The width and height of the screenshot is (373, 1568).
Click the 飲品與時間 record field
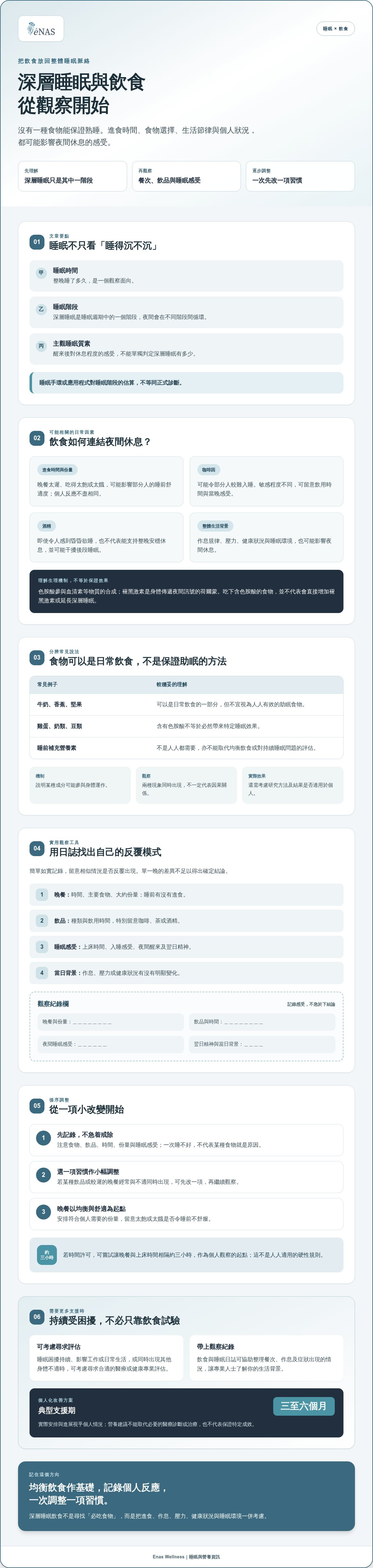[262, 1022]
